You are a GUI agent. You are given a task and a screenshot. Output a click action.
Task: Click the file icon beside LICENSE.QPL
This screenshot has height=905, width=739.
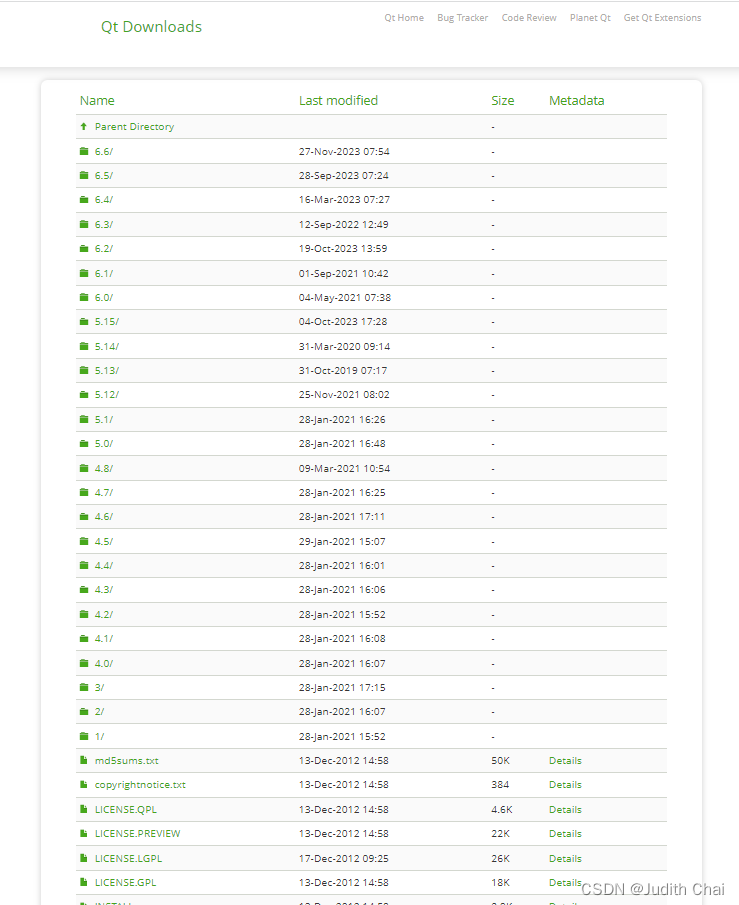84,809
